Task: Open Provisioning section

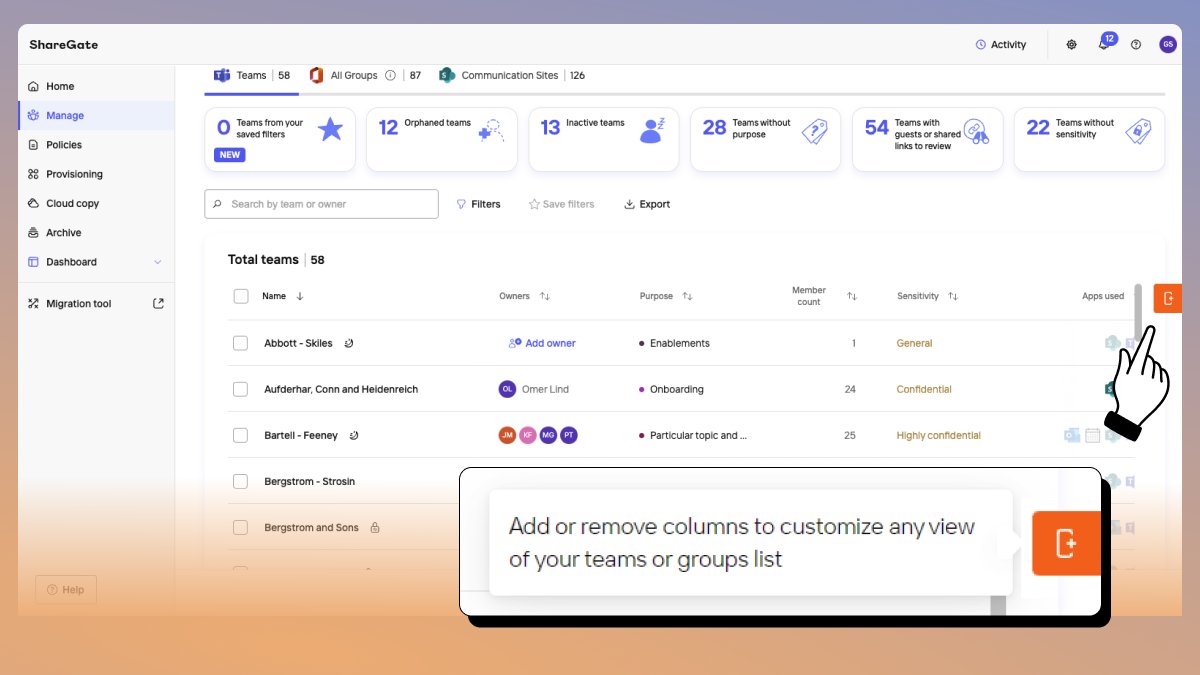Action: click(95, 174)
